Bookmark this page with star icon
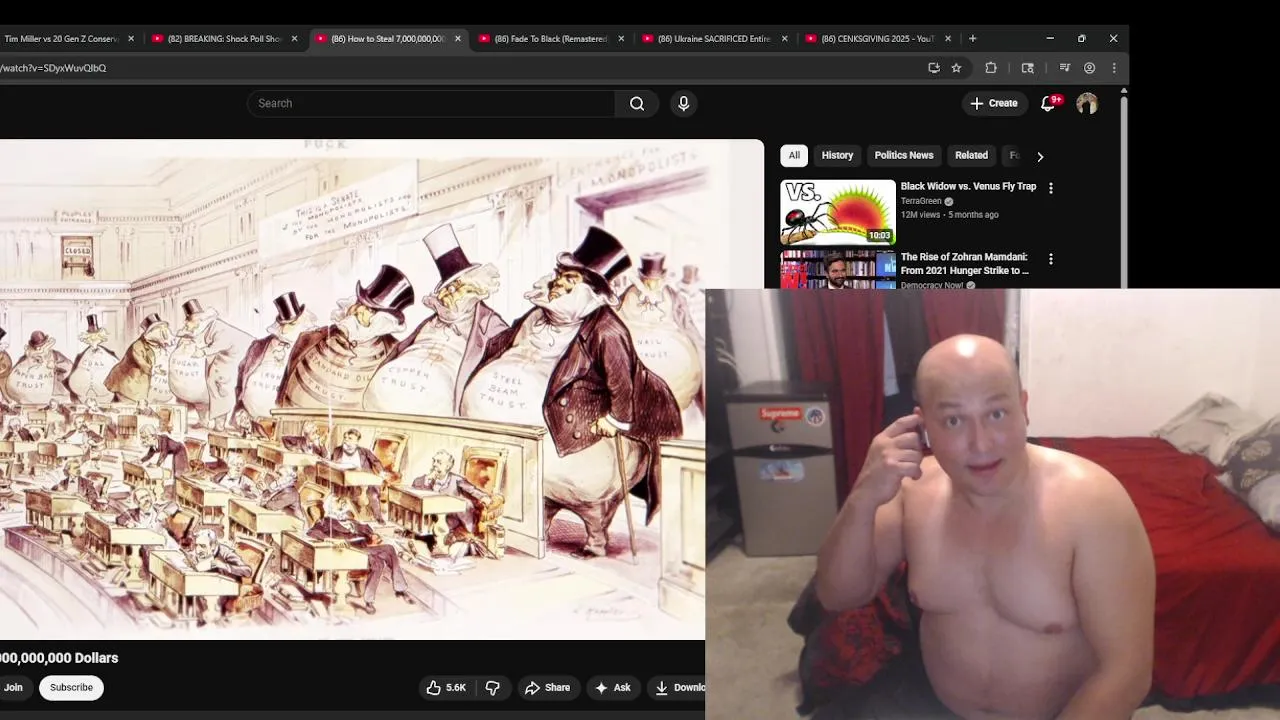 pyautogui.click(x=956, y=68)
